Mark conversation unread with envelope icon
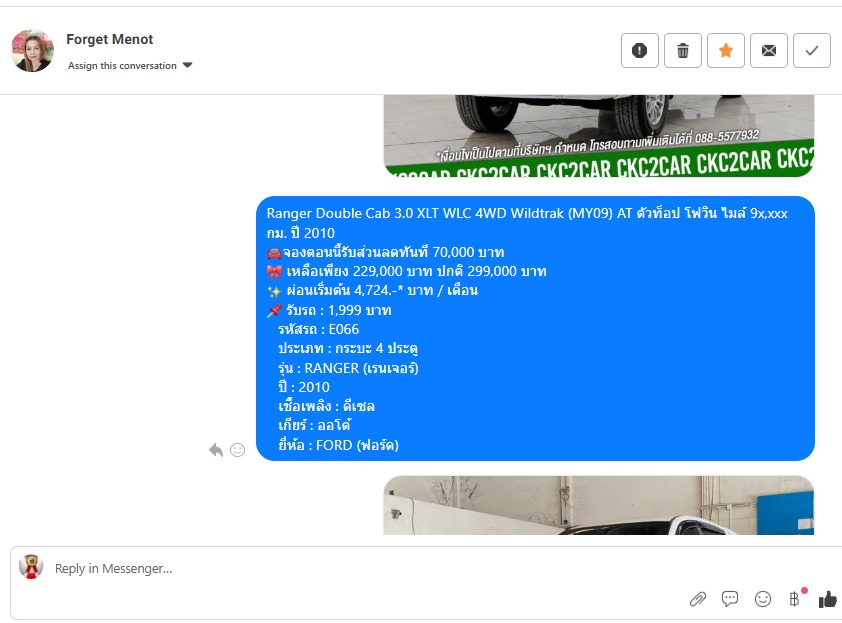The height and width of the screenshot is (623, 842). point(768,50)
